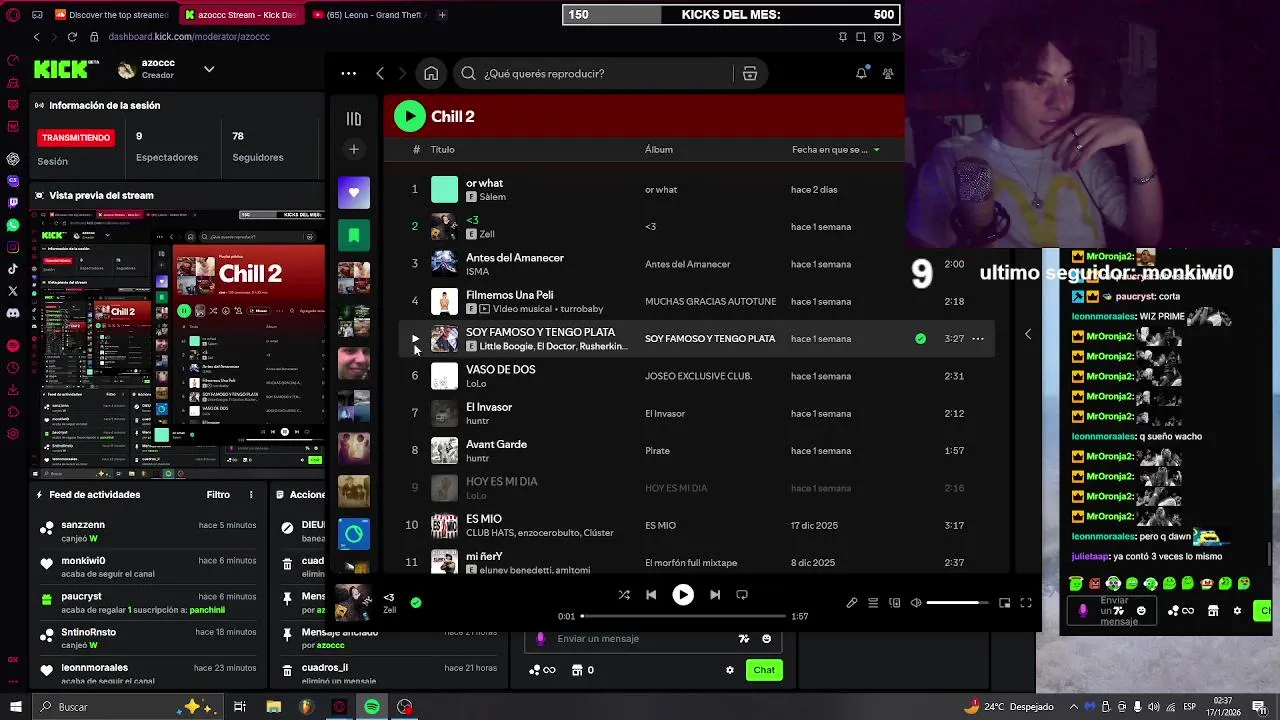The image size is (1280, 720).
Task: Toggle the green saved checkmark for the playing song
Action: pyautogui.click(x=416, y=602)
